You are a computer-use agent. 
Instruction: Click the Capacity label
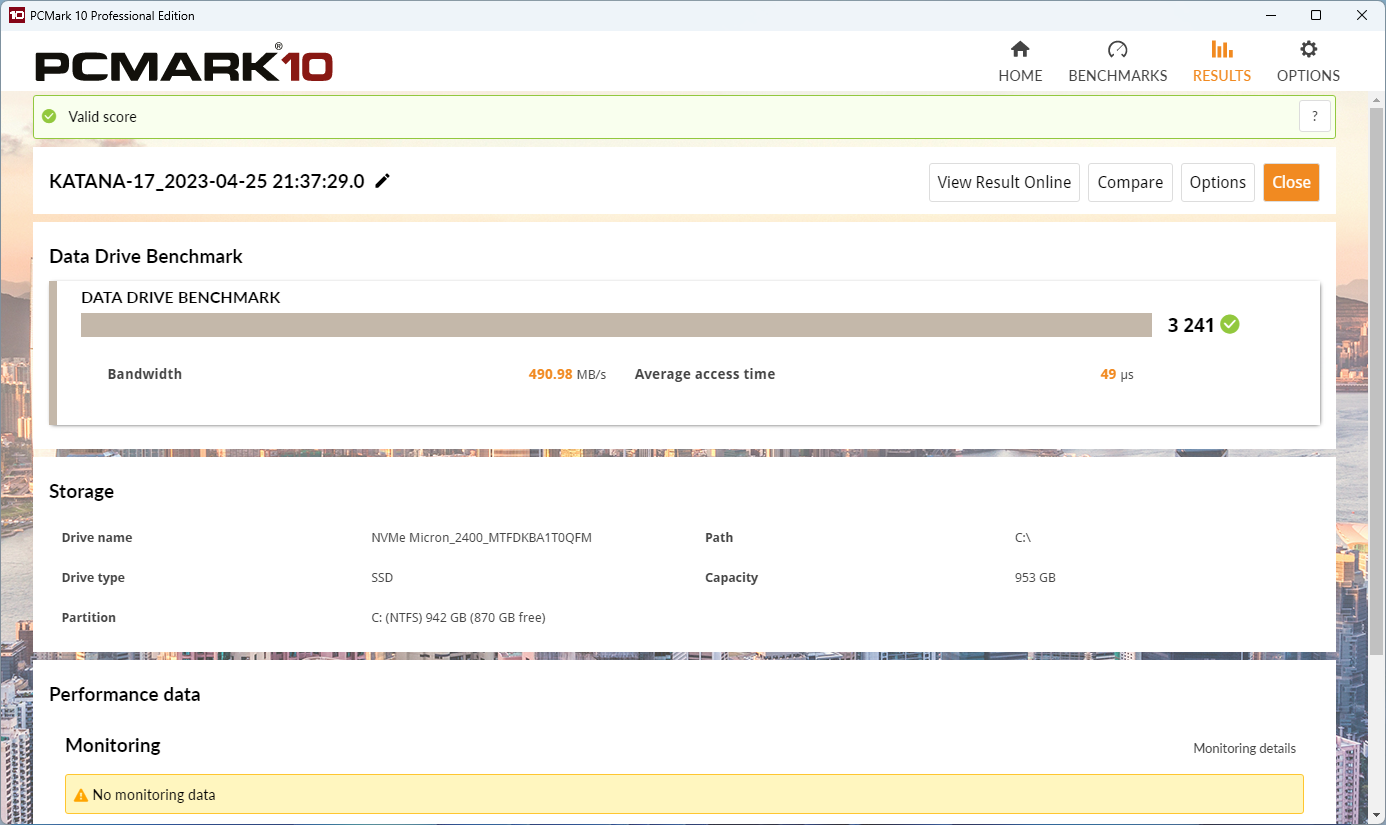732,578
